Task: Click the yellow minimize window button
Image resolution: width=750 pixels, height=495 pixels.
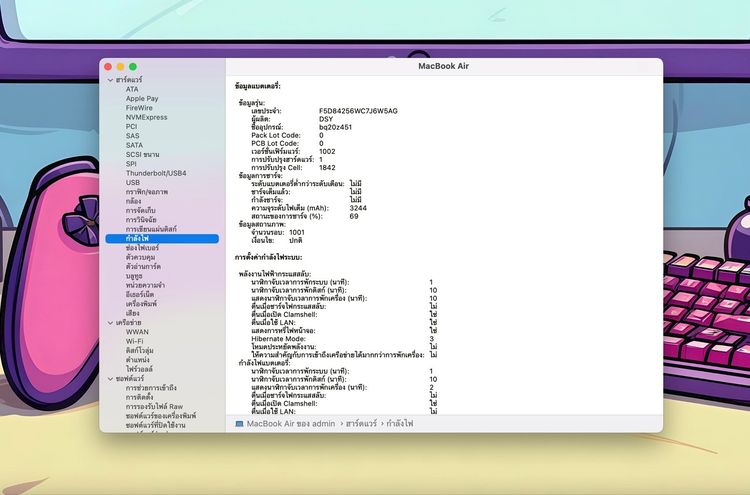Action: click(120, 66)
